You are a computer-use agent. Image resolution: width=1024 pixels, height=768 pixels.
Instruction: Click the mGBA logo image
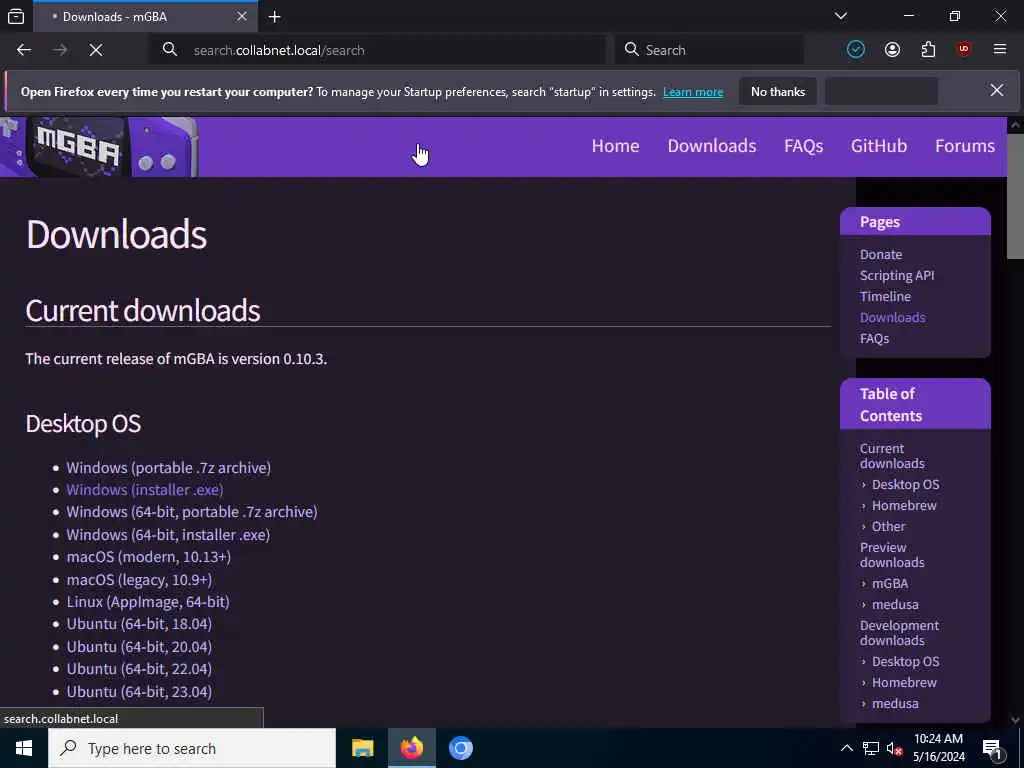pyautogui.click(x=99, y=147)
